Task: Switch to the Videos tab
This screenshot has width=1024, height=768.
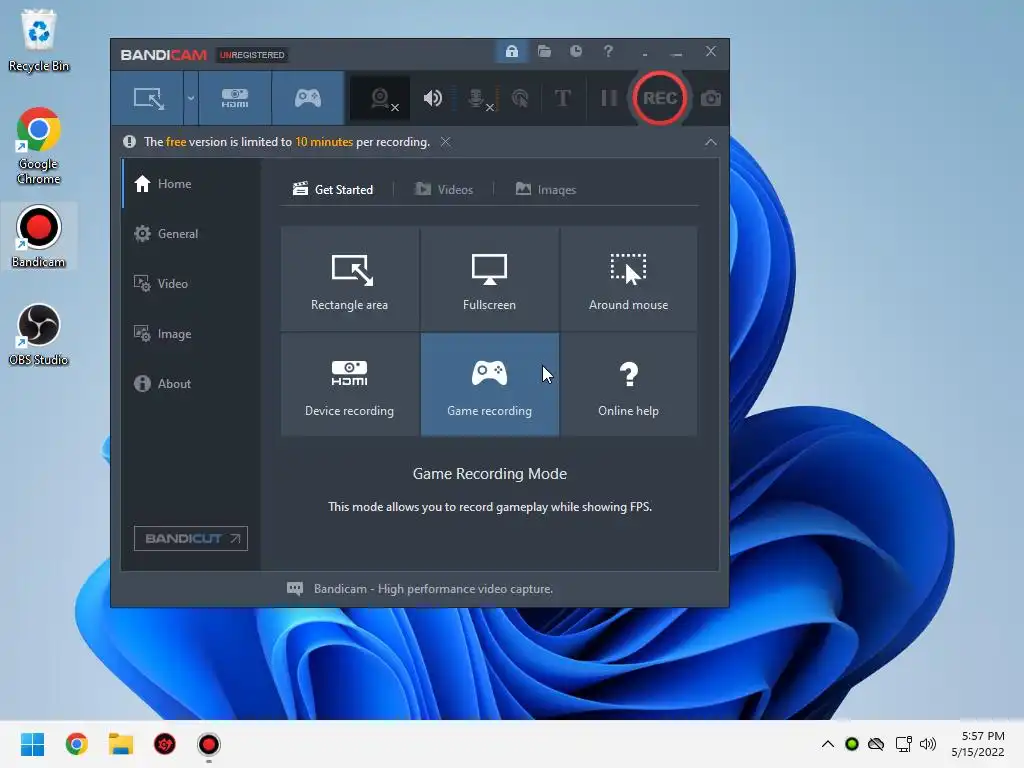Action: [x=444, y=189]
